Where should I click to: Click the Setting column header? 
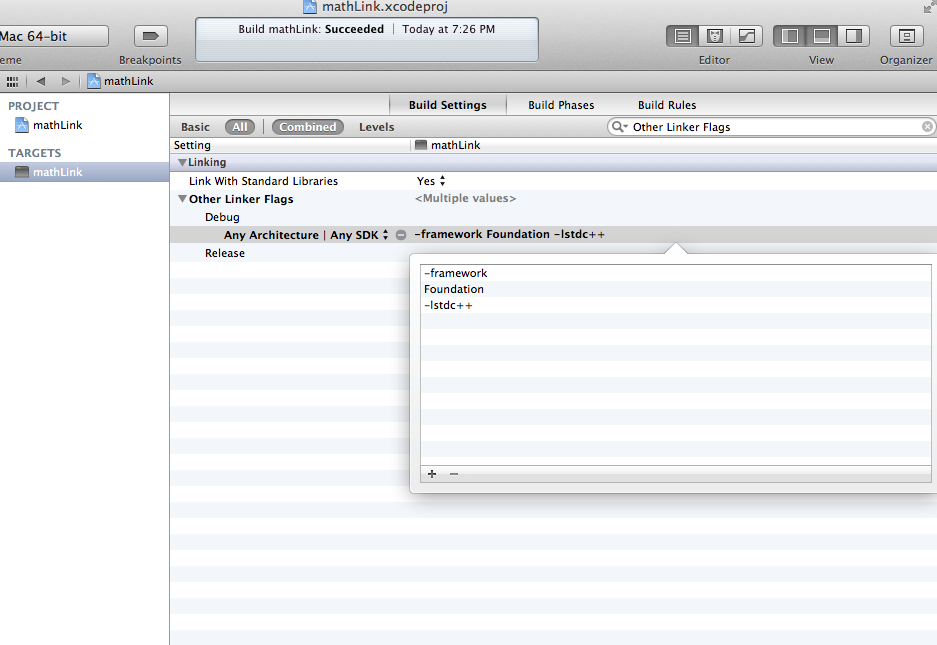tap(290, 145)
